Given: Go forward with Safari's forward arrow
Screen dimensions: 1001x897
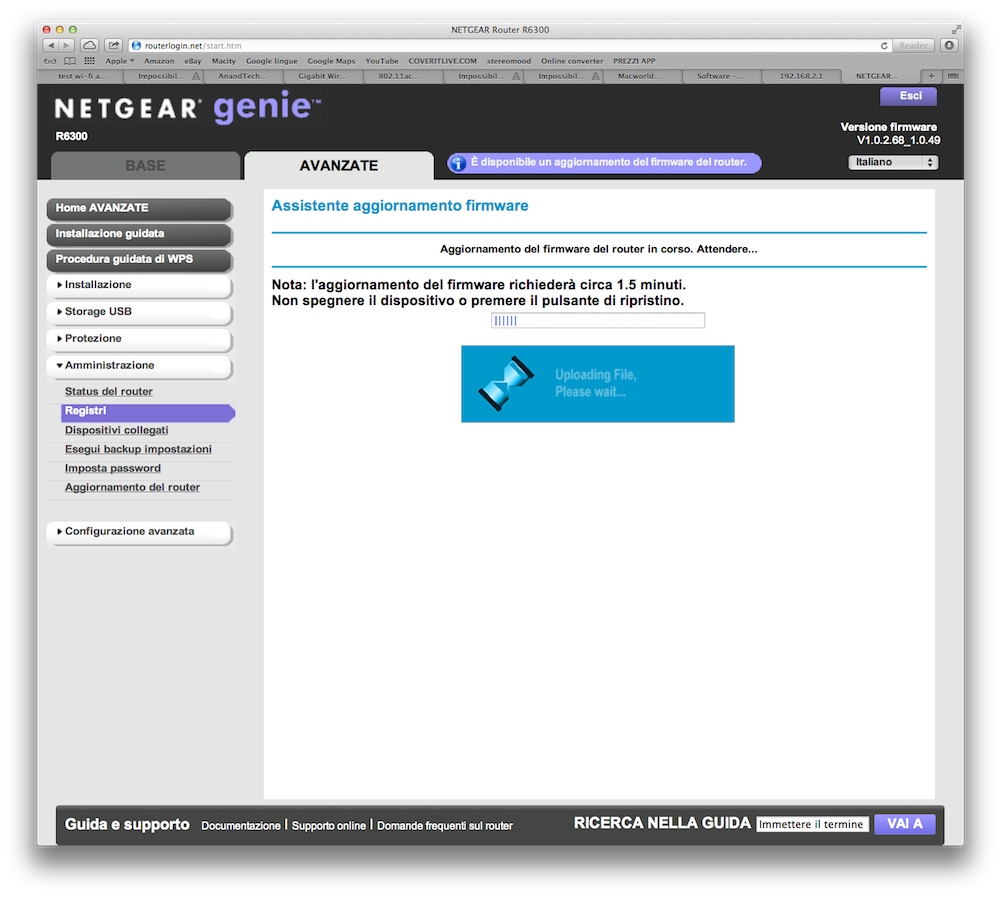Looking at the screenshot, I should [66, 45].
